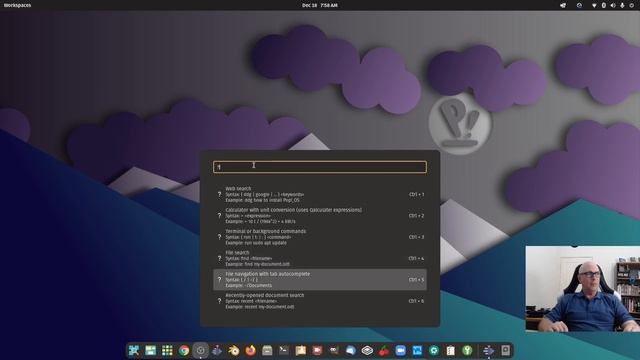Open the green gear app in dock
Screen dimensions: 640x360
[x=434, y=350]
